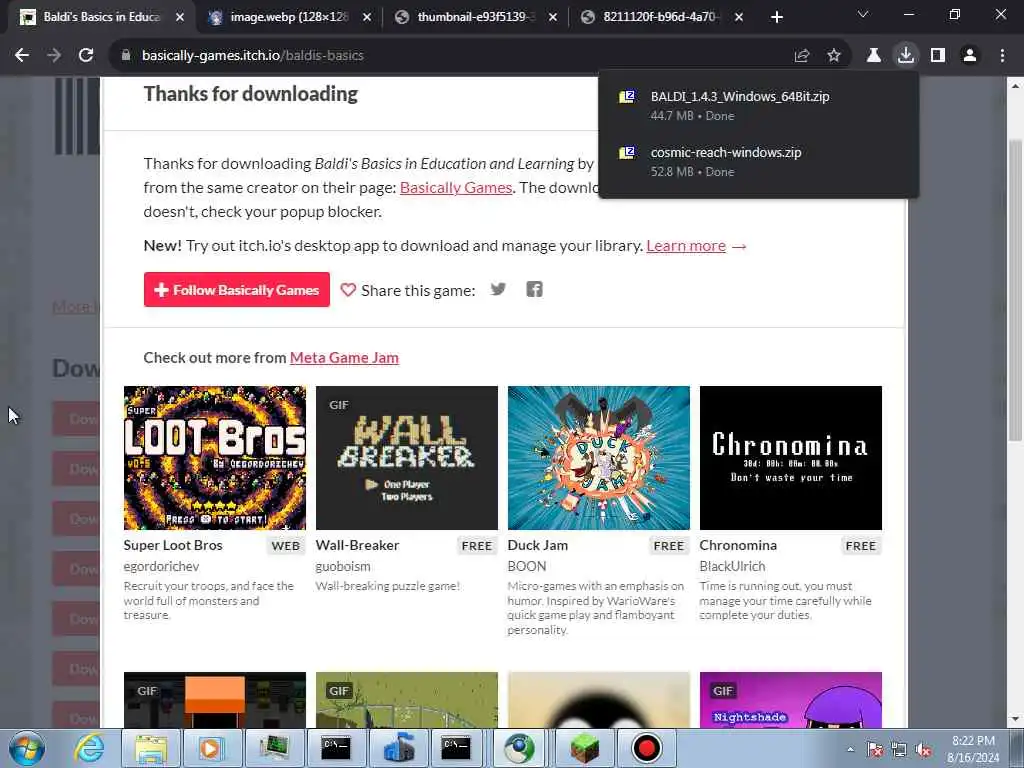The image size is (1024, 768).
Task: Close the 8211120f-b96d tab
Action: [739, 17]
